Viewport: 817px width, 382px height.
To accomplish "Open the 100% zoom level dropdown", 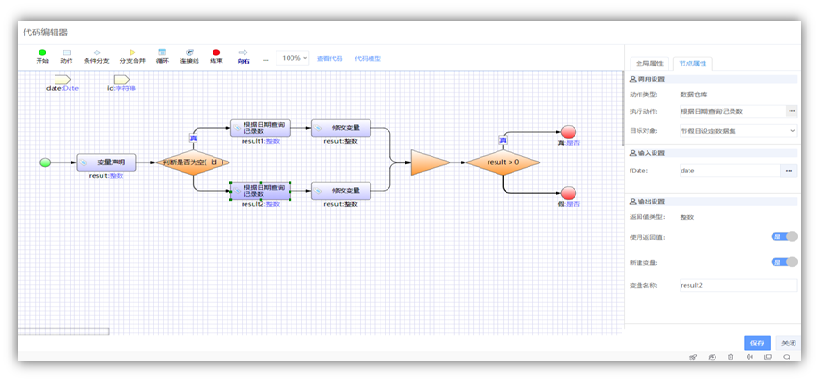I will coord(293,58).
